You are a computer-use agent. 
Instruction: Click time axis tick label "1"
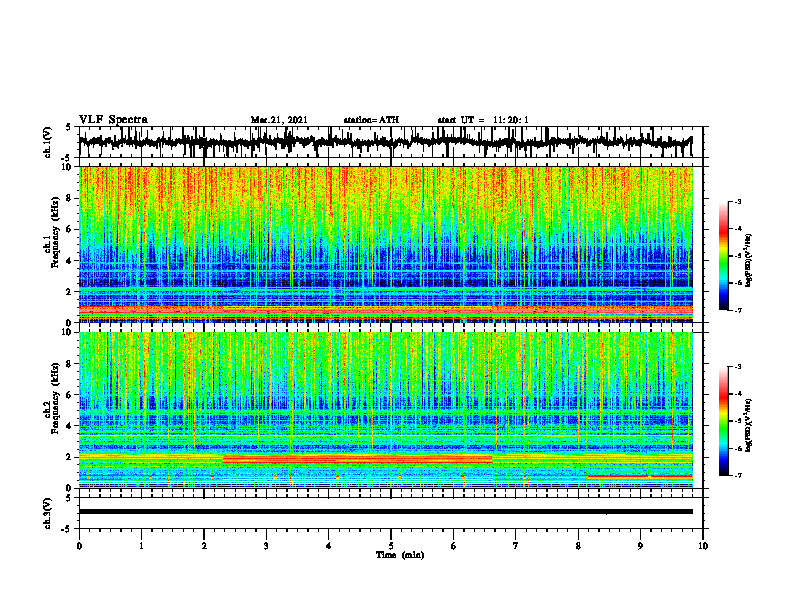click(x=141, y=546)
